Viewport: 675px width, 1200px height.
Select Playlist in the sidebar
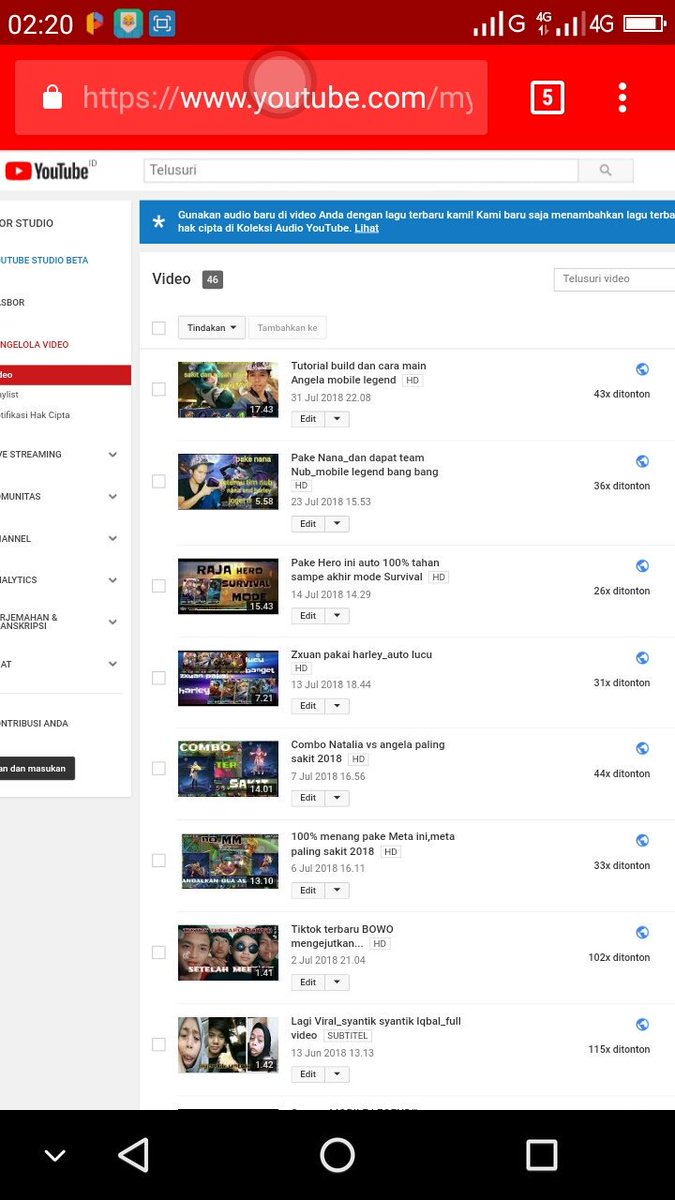[10, 395]
